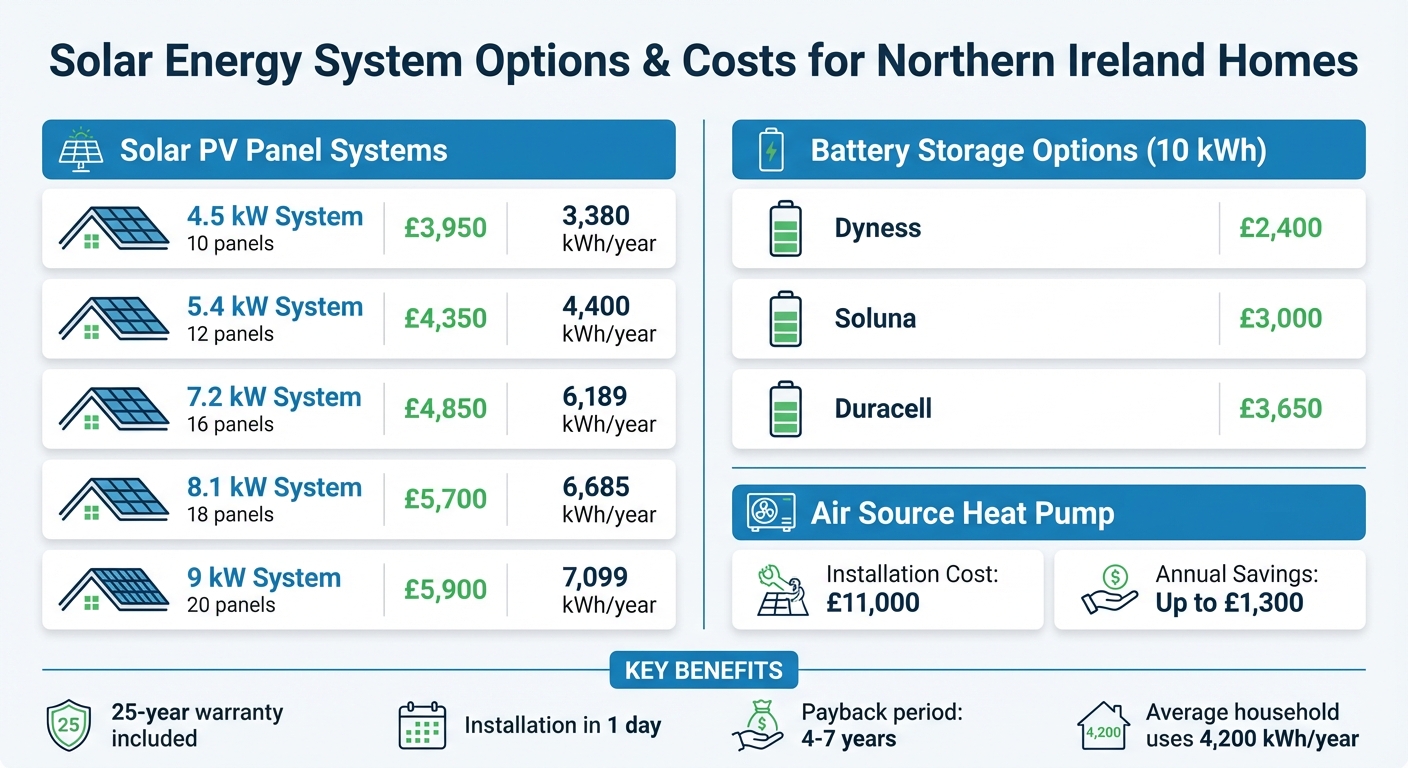The height and width of the screenshot is (768, 1408).
Task: Switch to the Solar PV Panel Systems tab
Action: coord(358,150)
